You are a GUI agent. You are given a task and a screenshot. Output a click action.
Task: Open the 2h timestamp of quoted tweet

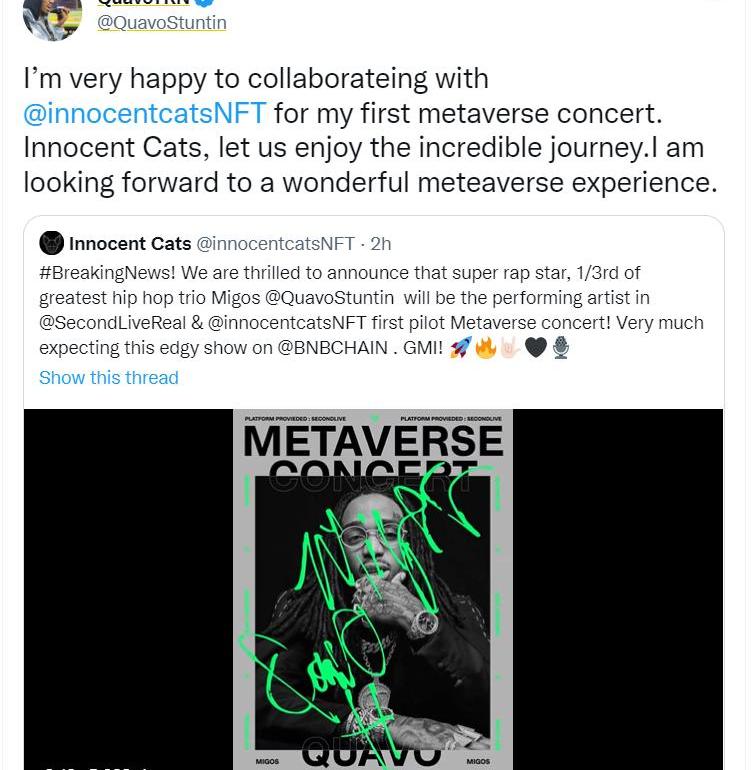click(x=380, y=244)
